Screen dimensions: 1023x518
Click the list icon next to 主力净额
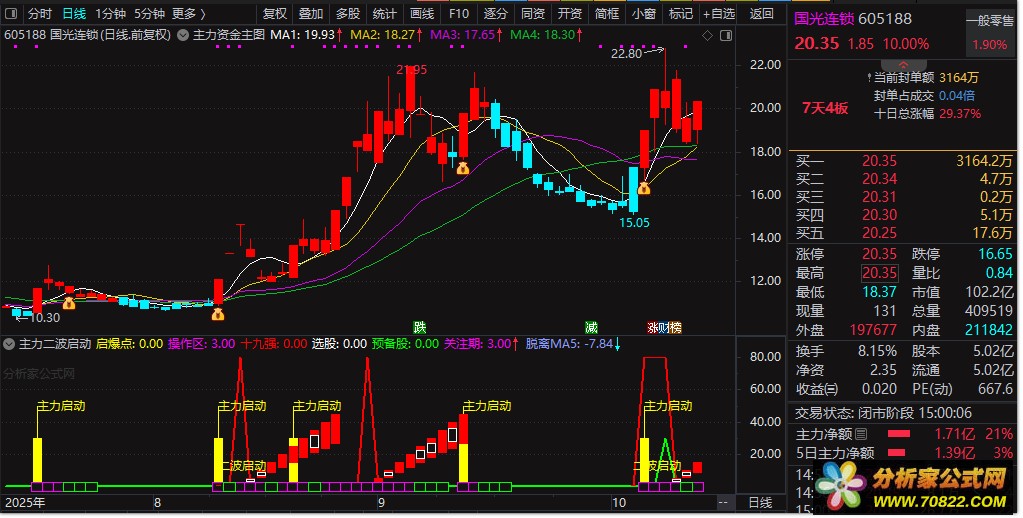coord(861,434)
